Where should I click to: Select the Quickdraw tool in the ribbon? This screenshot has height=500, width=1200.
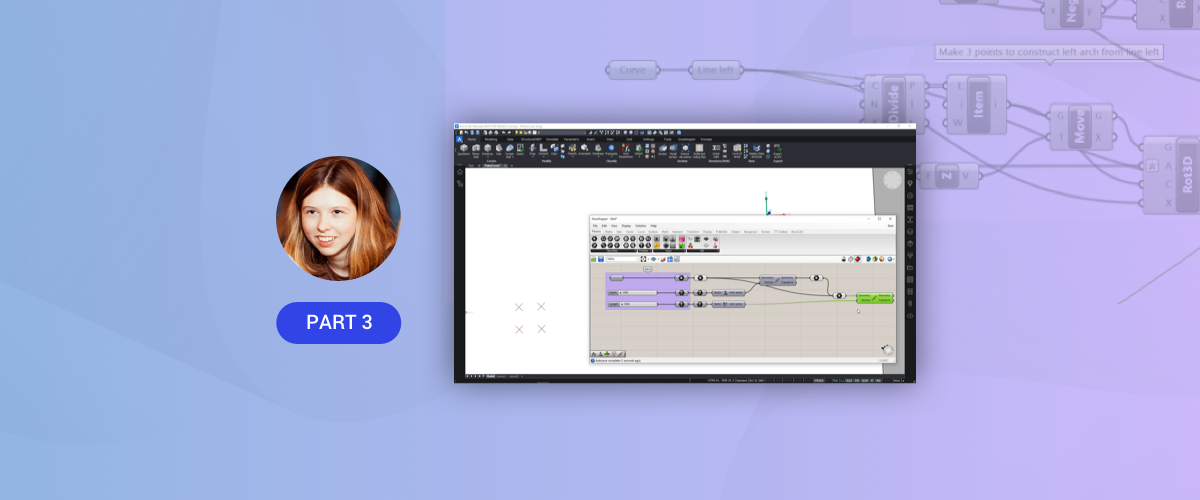pos(464,150)
